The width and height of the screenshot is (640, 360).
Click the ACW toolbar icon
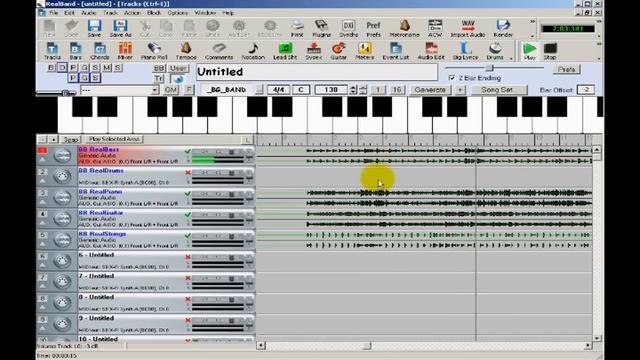(435, 28)
